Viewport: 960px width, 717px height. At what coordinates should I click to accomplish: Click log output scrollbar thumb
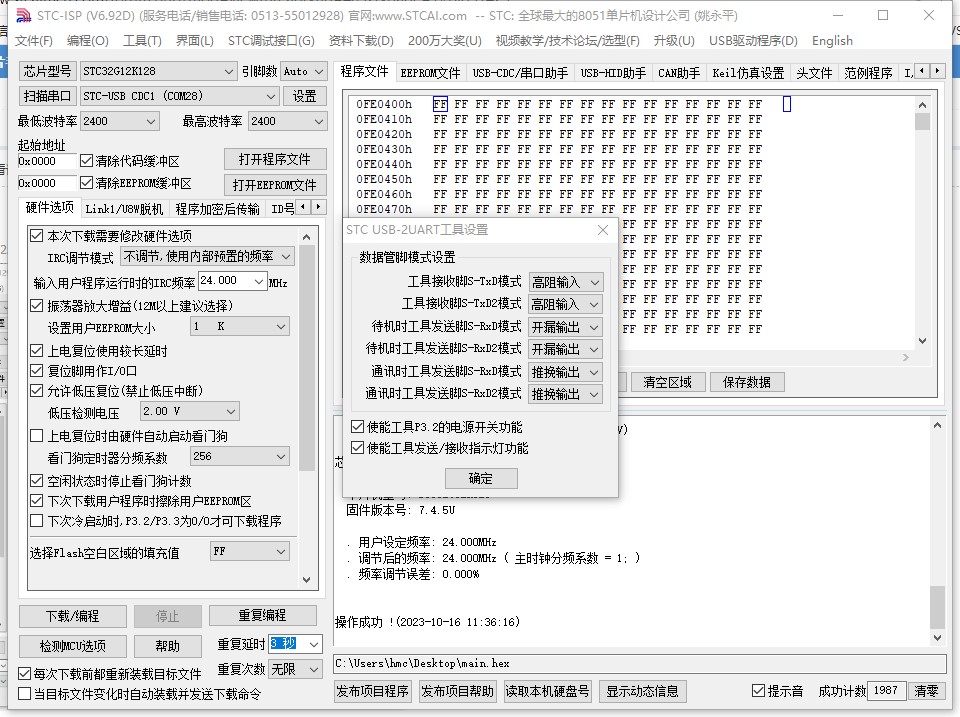[x=937, y=607]
